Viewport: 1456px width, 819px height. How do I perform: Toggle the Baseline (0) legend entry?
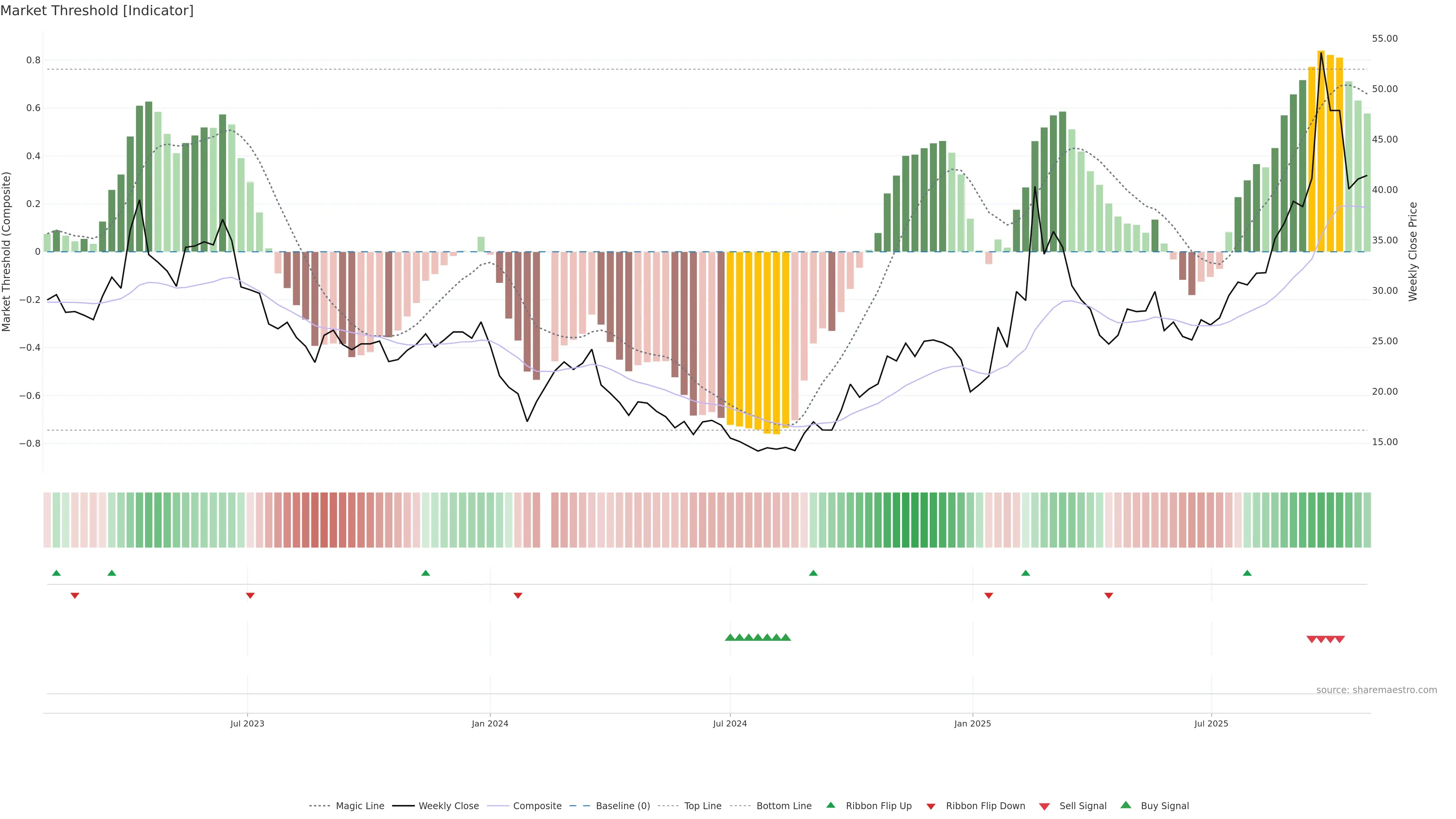point(622,806)
